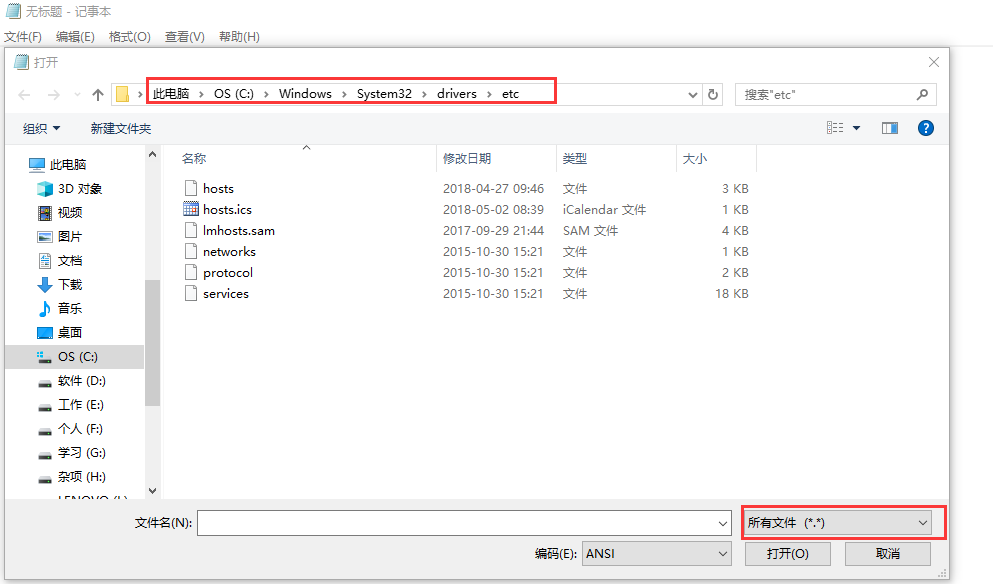Screen dimensions: 993x584
Task: Sort by Date modified (修改日期) column
Action: (x=467, y=158)
